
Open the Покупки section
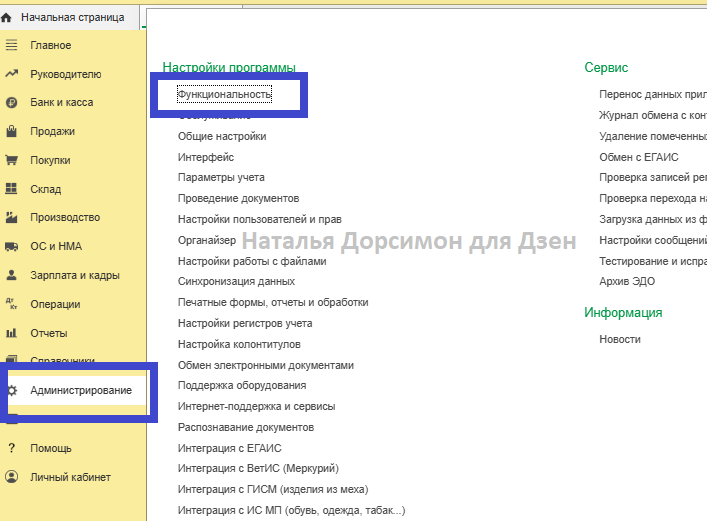tap(50, 161)
